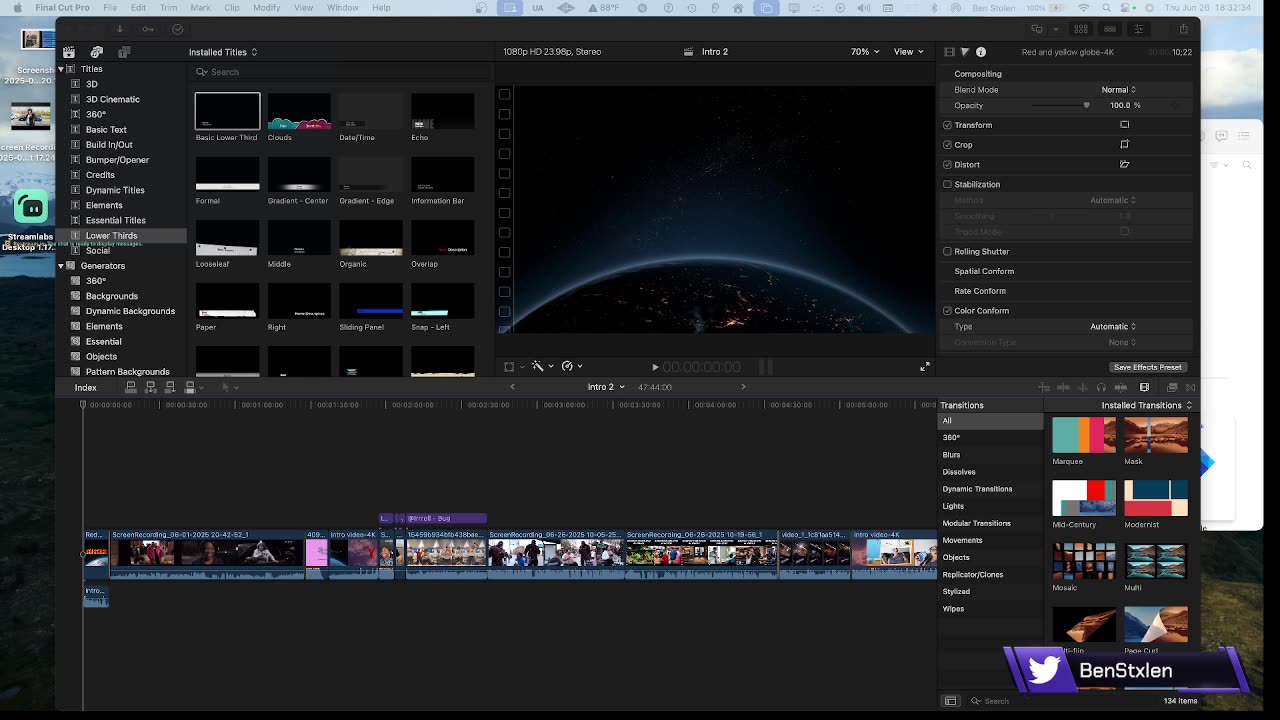
Task: Open the Retime speedometer menu
Action: click(571, 366)
